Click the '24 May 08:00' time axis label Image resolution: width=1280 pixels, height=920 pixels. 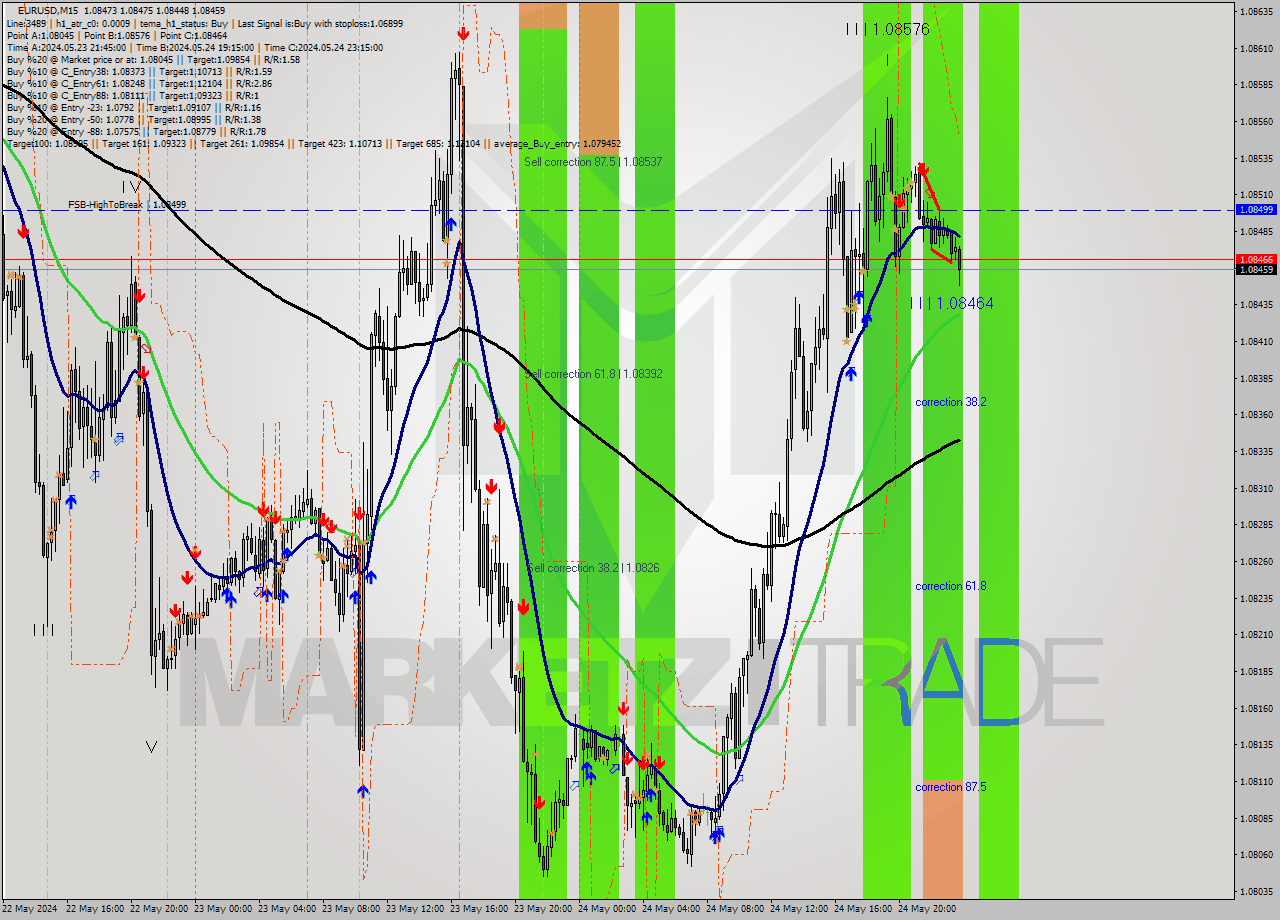pos(735,909)
